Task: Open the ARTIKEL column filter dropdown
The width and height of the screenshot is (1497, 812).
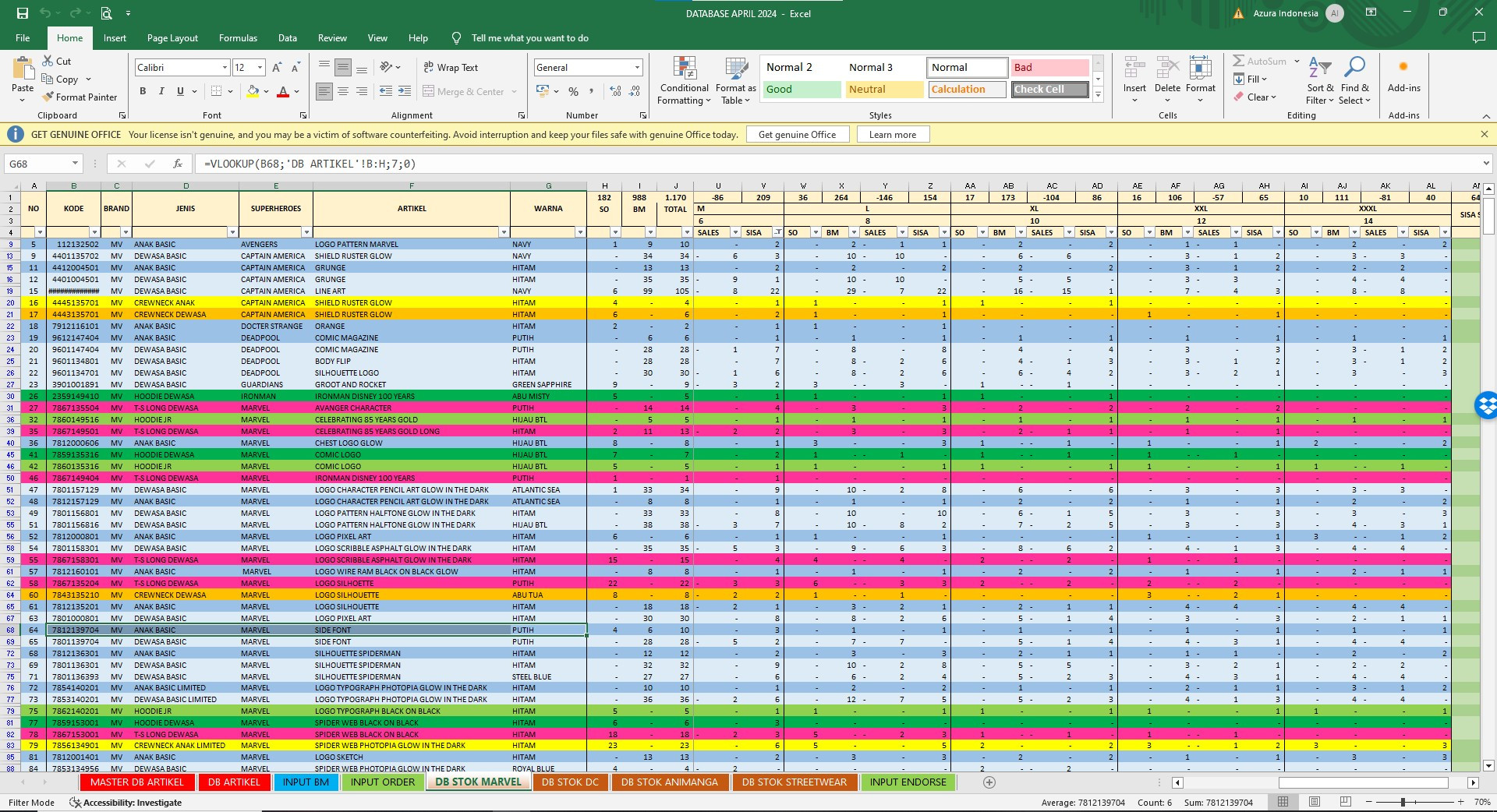Action: pos(504,232)
